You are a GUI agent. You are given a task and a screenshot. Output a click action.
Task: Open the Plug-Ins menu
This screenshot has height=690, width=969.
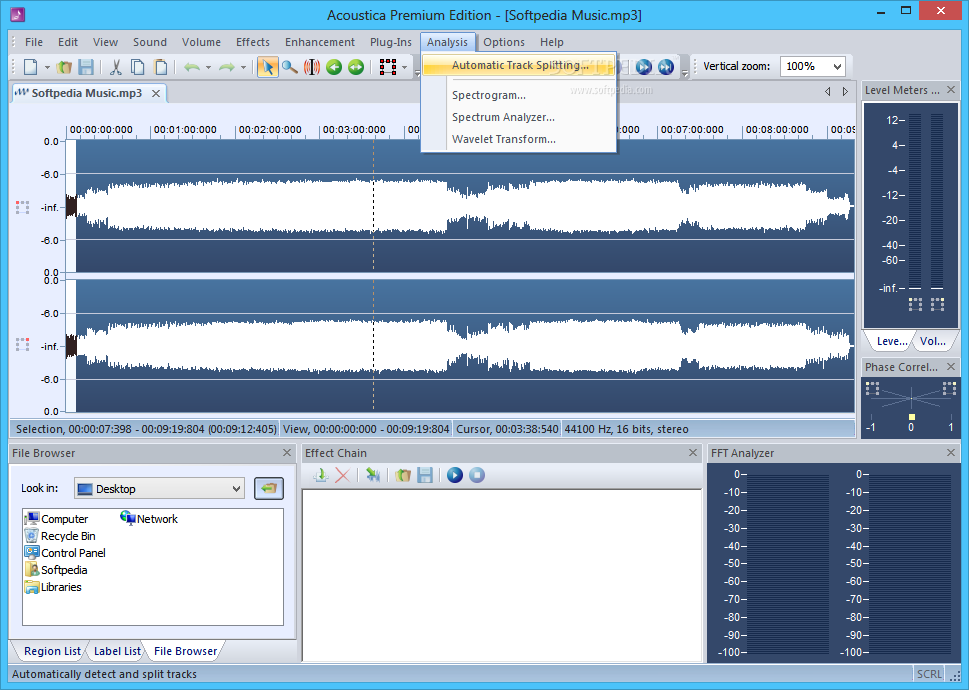click(x=391, y=42)
